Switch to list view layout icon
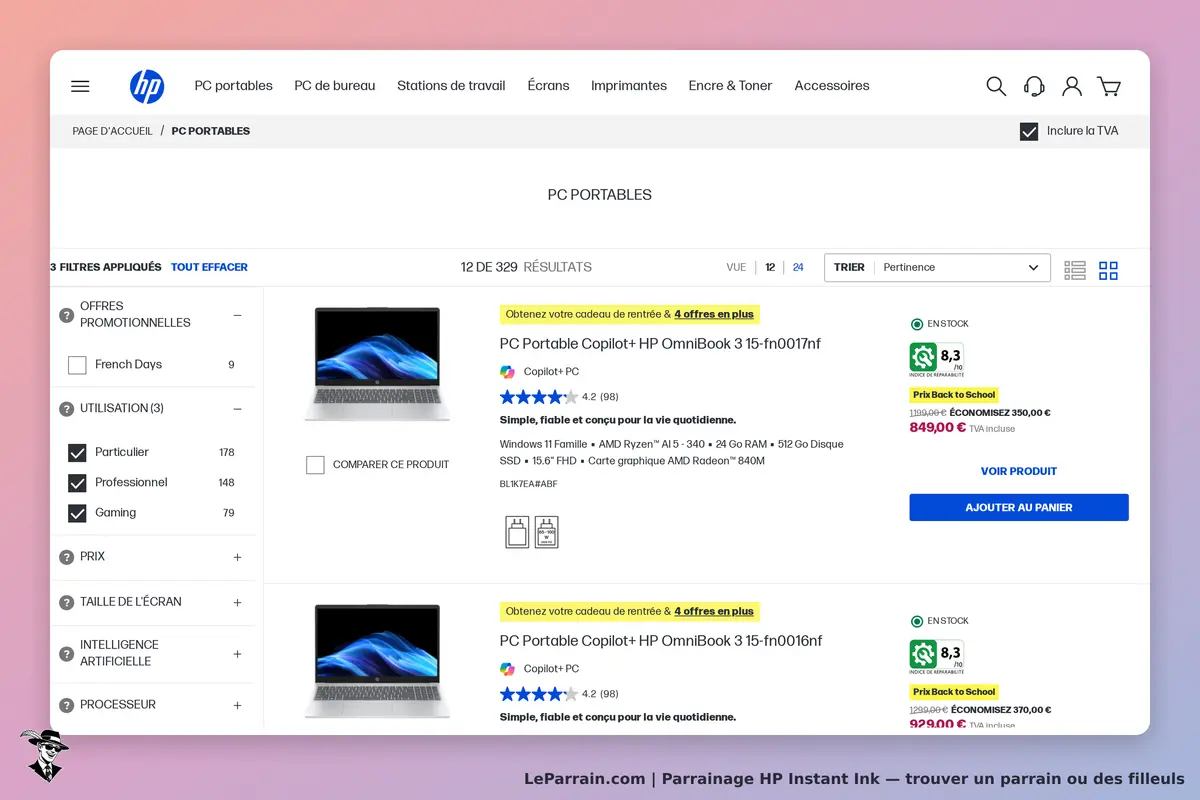This screenshot has height=800, width=1200. [1075, 270]
